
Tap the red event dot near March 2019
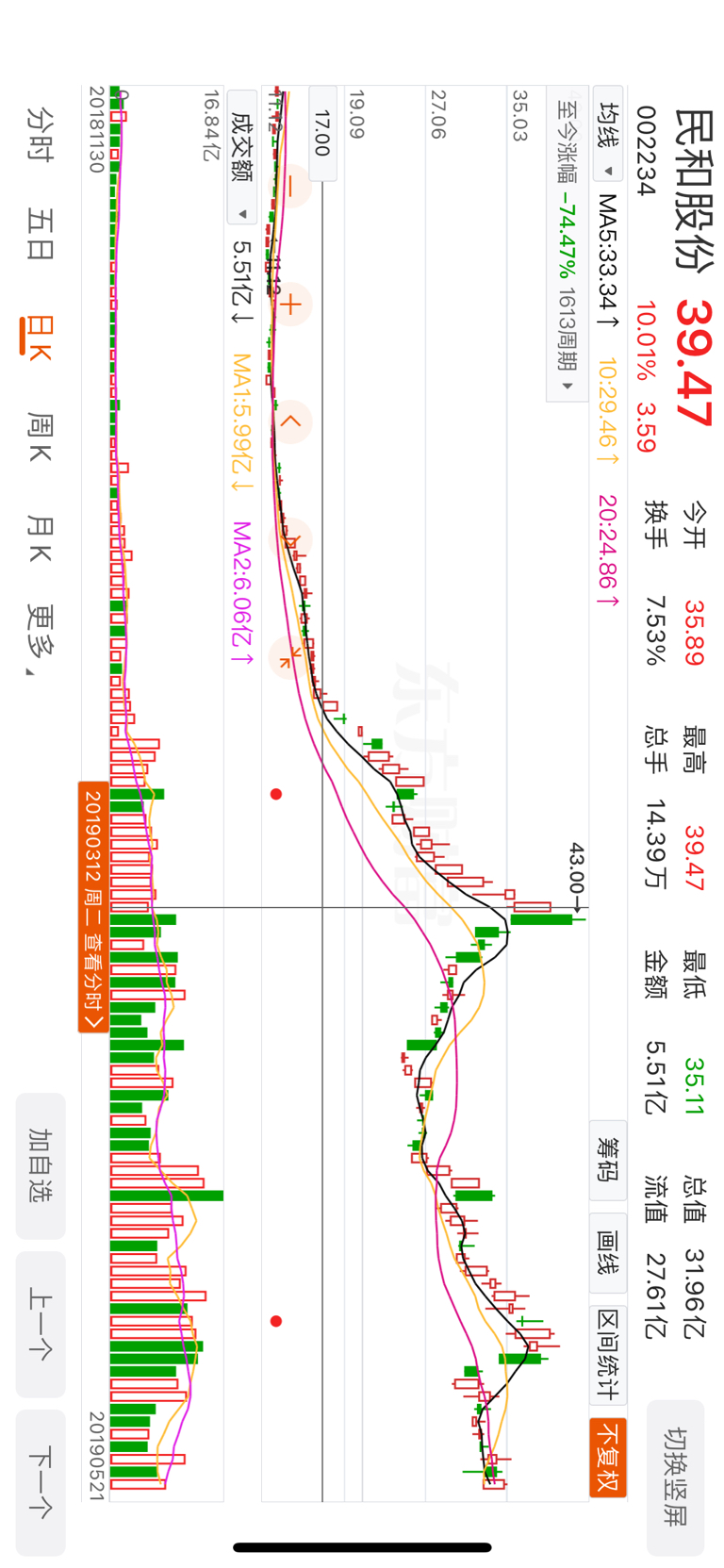pos(276,794)
